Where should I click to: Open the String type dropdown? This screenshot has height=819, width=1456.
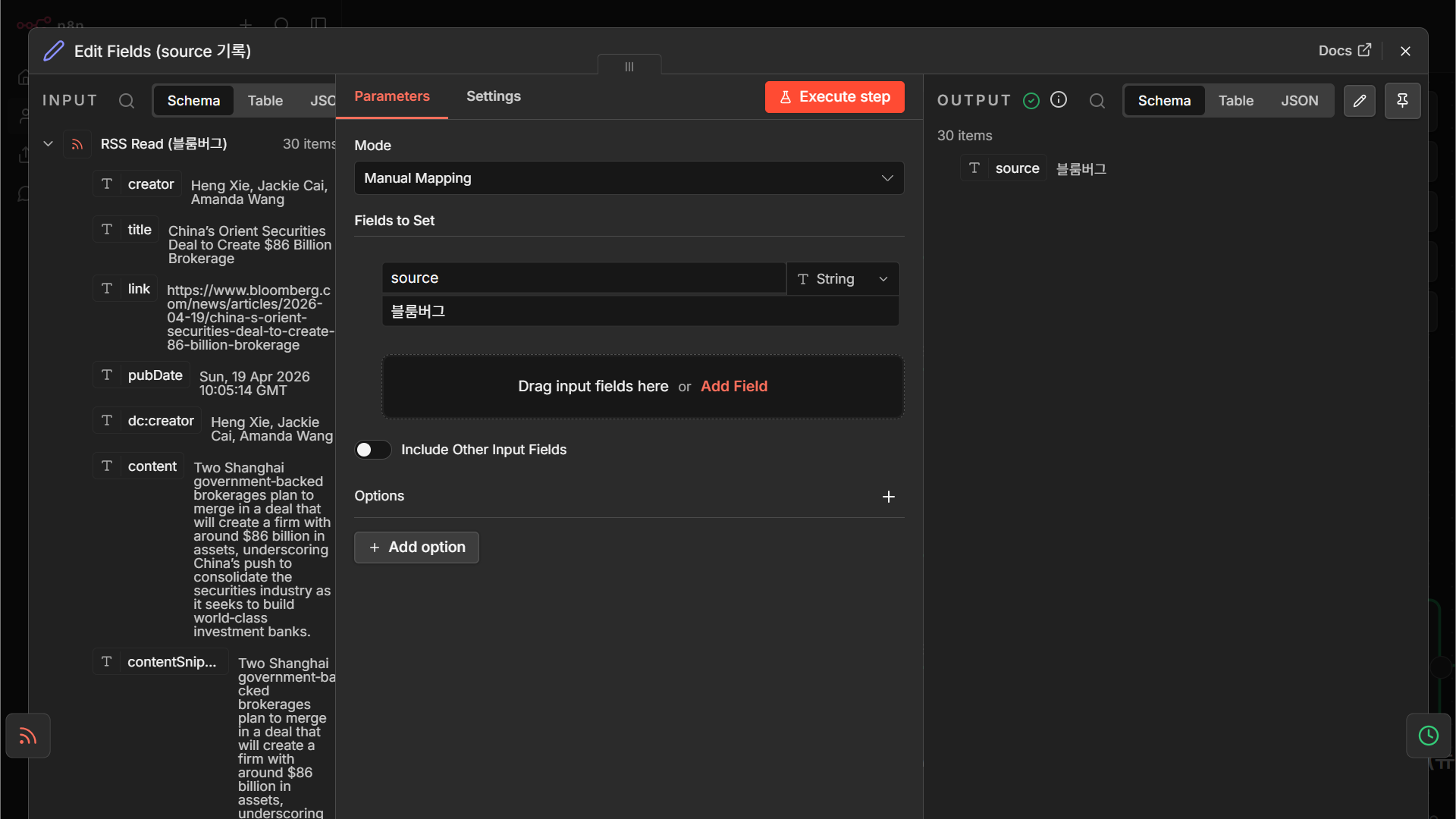843,279
